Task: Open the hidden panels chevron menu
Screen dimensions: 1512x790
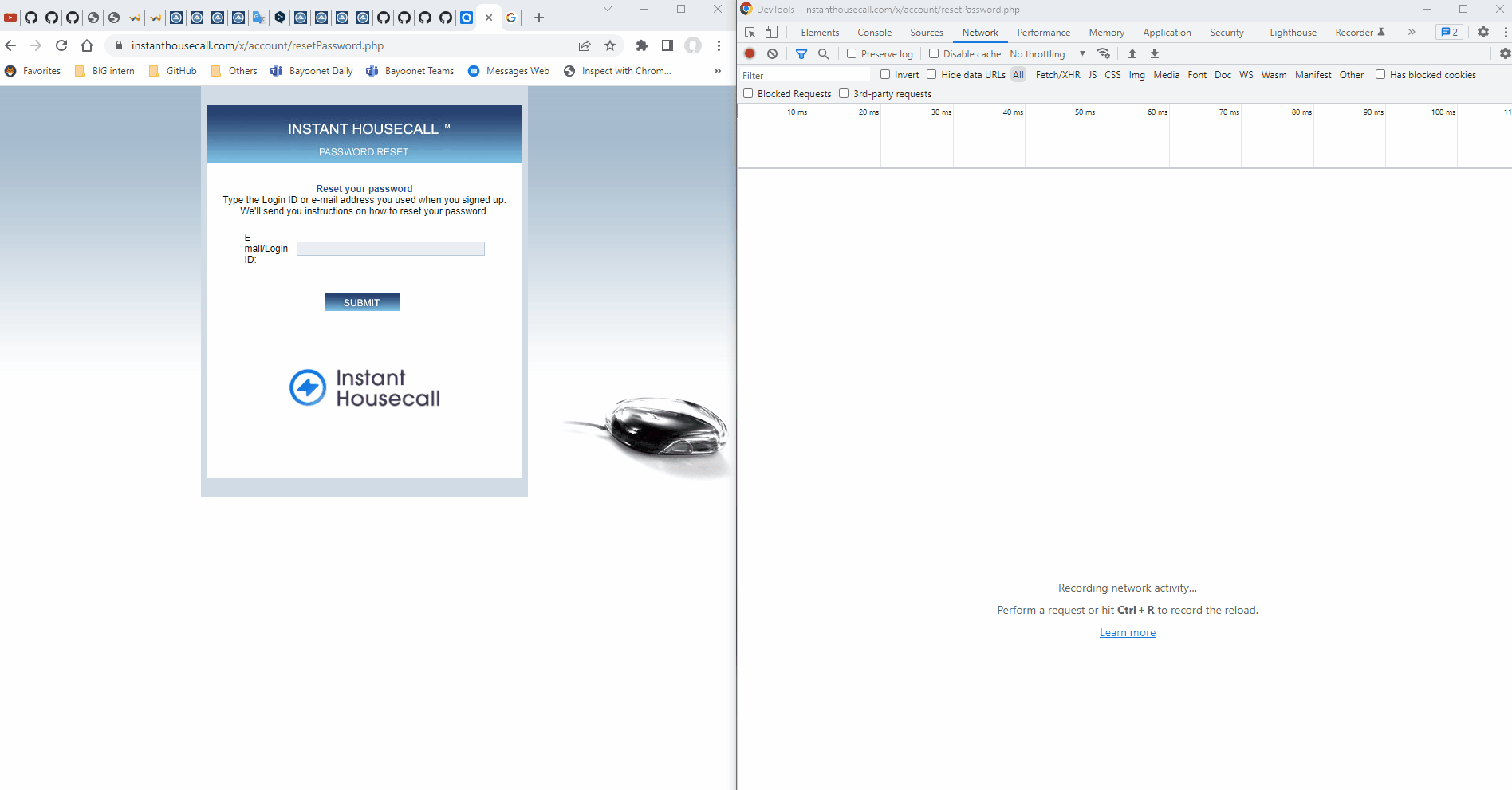Action: coord(1412,32)
